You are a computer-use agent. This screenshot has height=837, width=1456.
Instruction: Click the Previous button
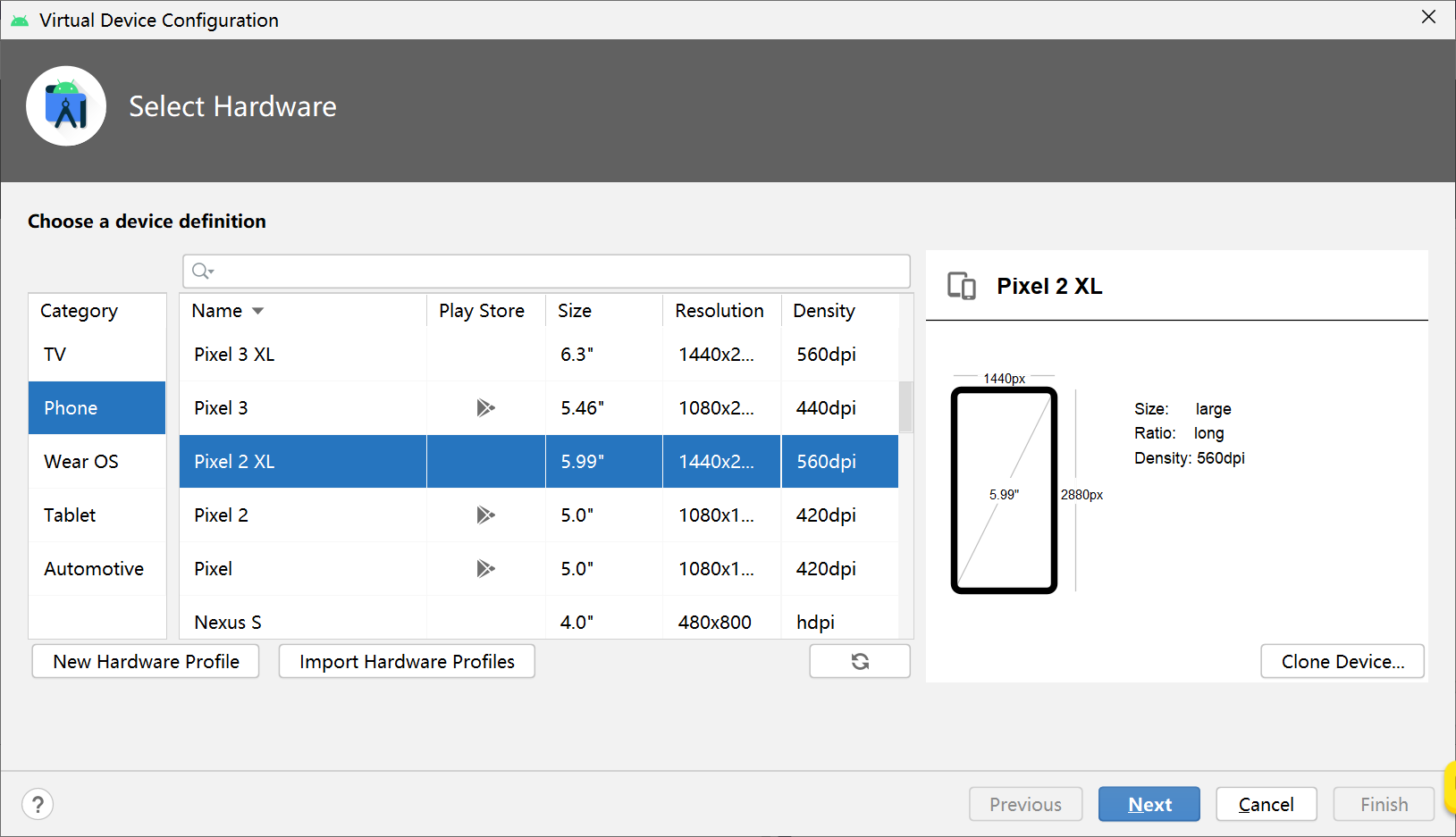point(1026,804)
